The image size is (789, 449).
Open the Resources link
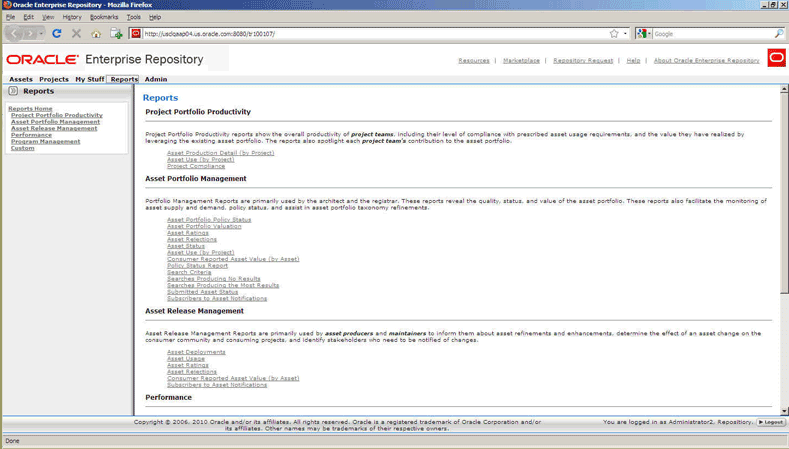pos(474,60)
